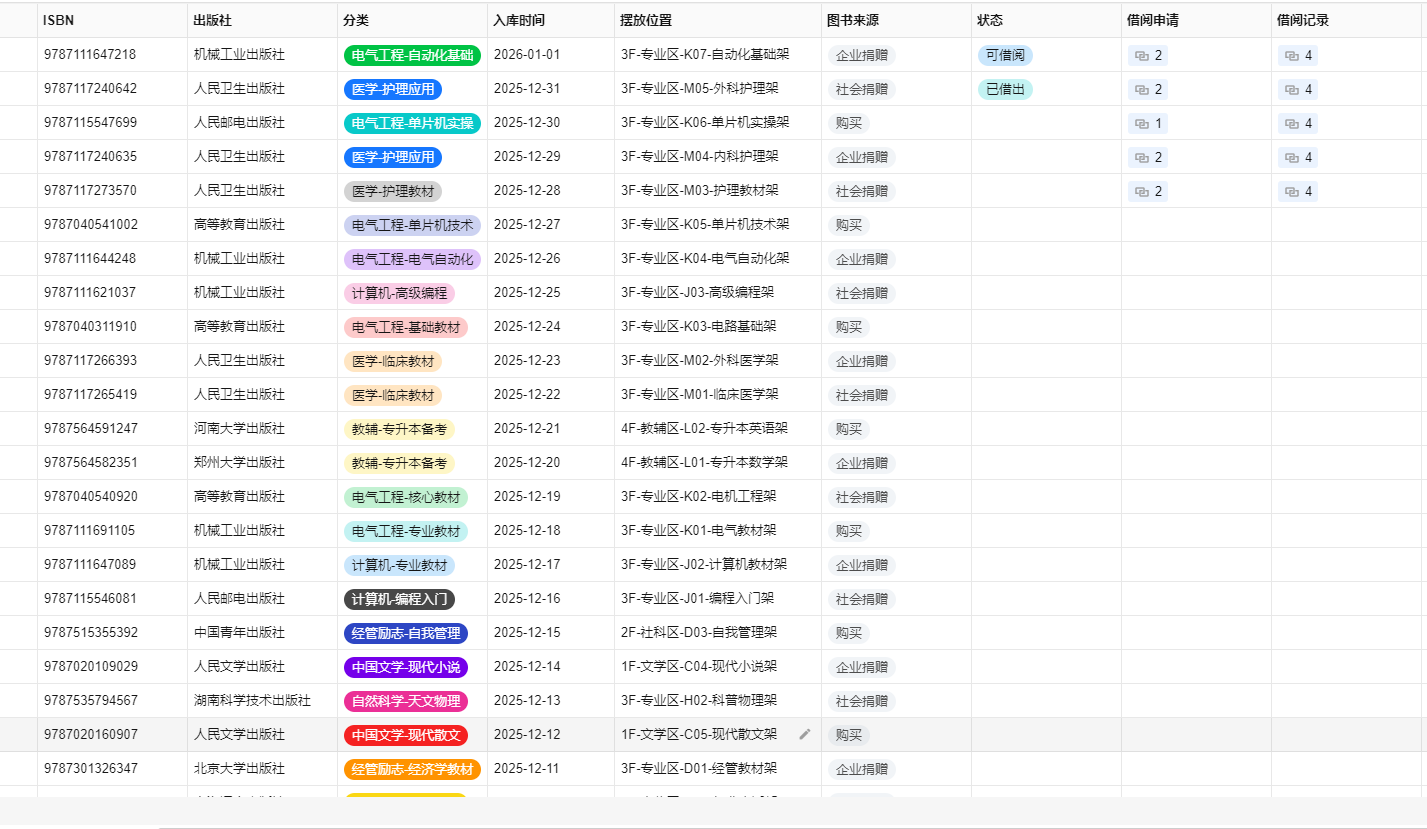
Task: Select the 医学-护理应用 blue tag
Action: [395, 89]
